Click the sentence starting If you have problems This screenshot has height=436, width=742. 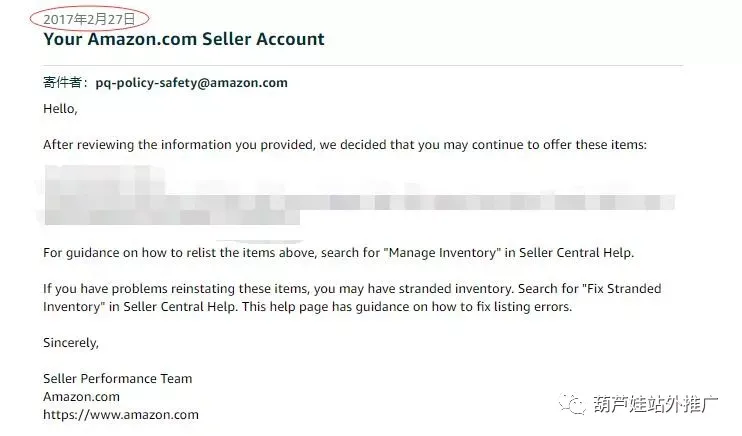pyautogui.click(x=352, y=298)
